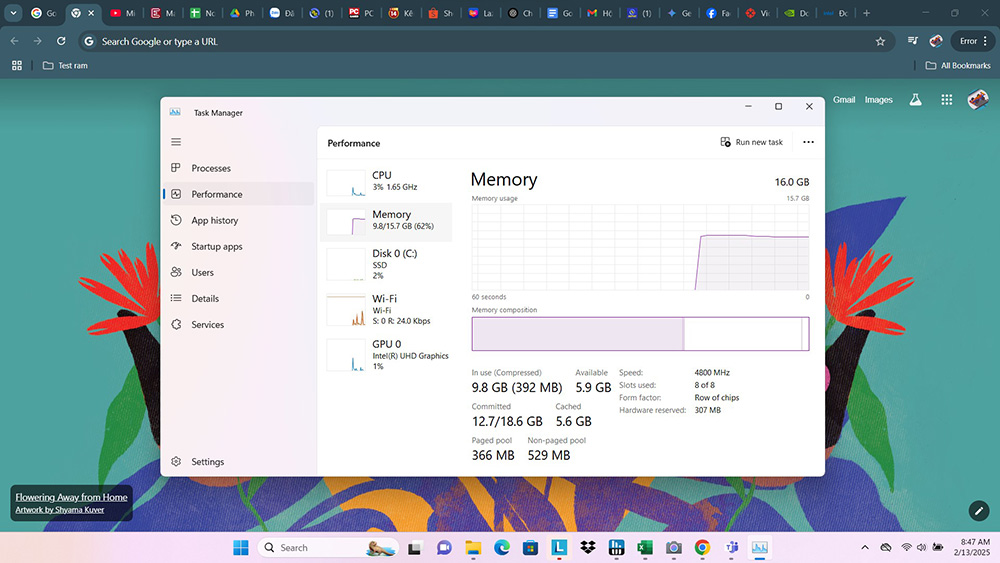Viewport: 1000px width, 563px height.
Task: Reload the page in Chrome
Action: (61, 41)
